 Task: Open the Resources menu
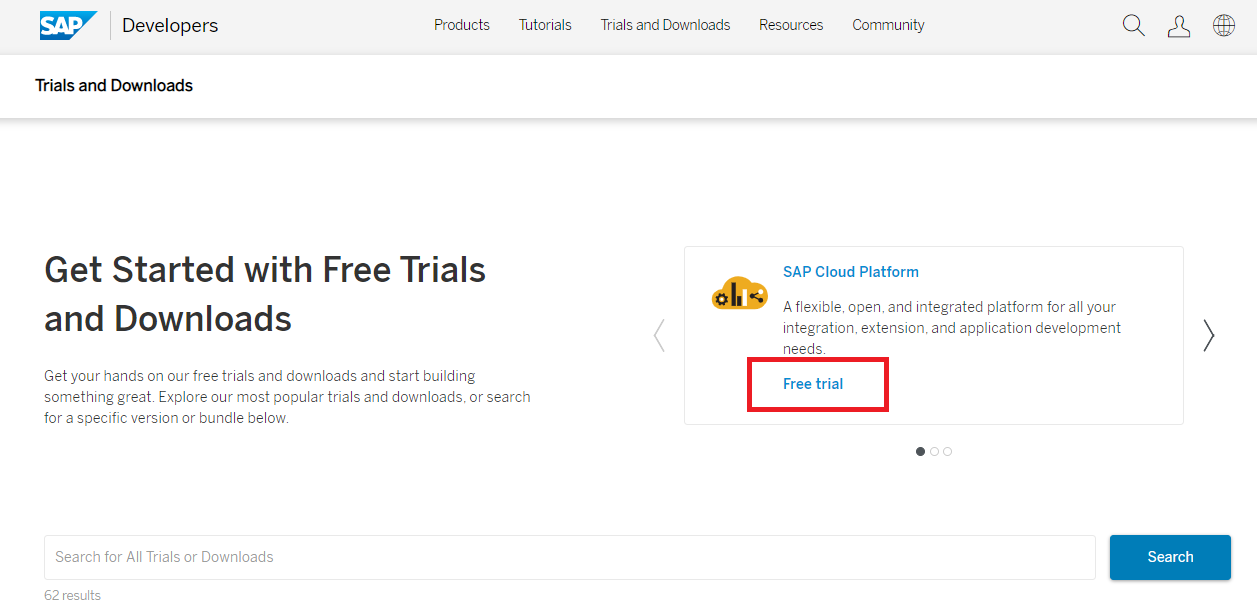point(790,24)
